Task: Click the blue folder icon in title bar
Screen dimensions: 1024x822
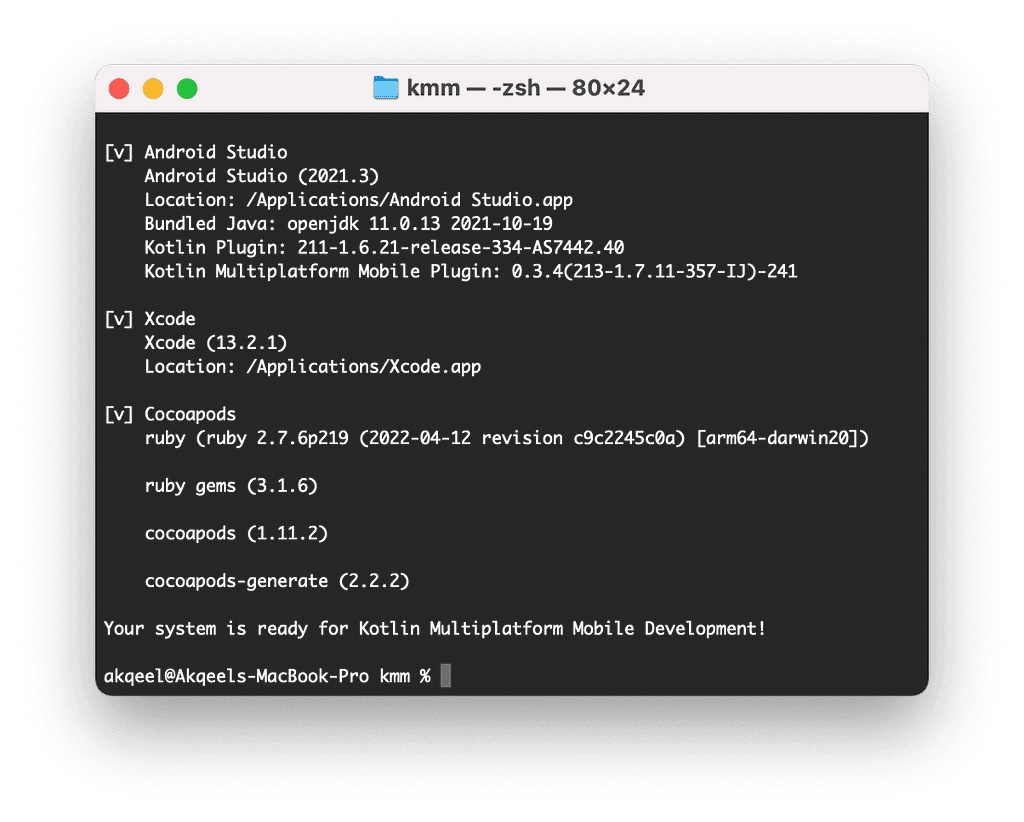Action: [386, 88]
